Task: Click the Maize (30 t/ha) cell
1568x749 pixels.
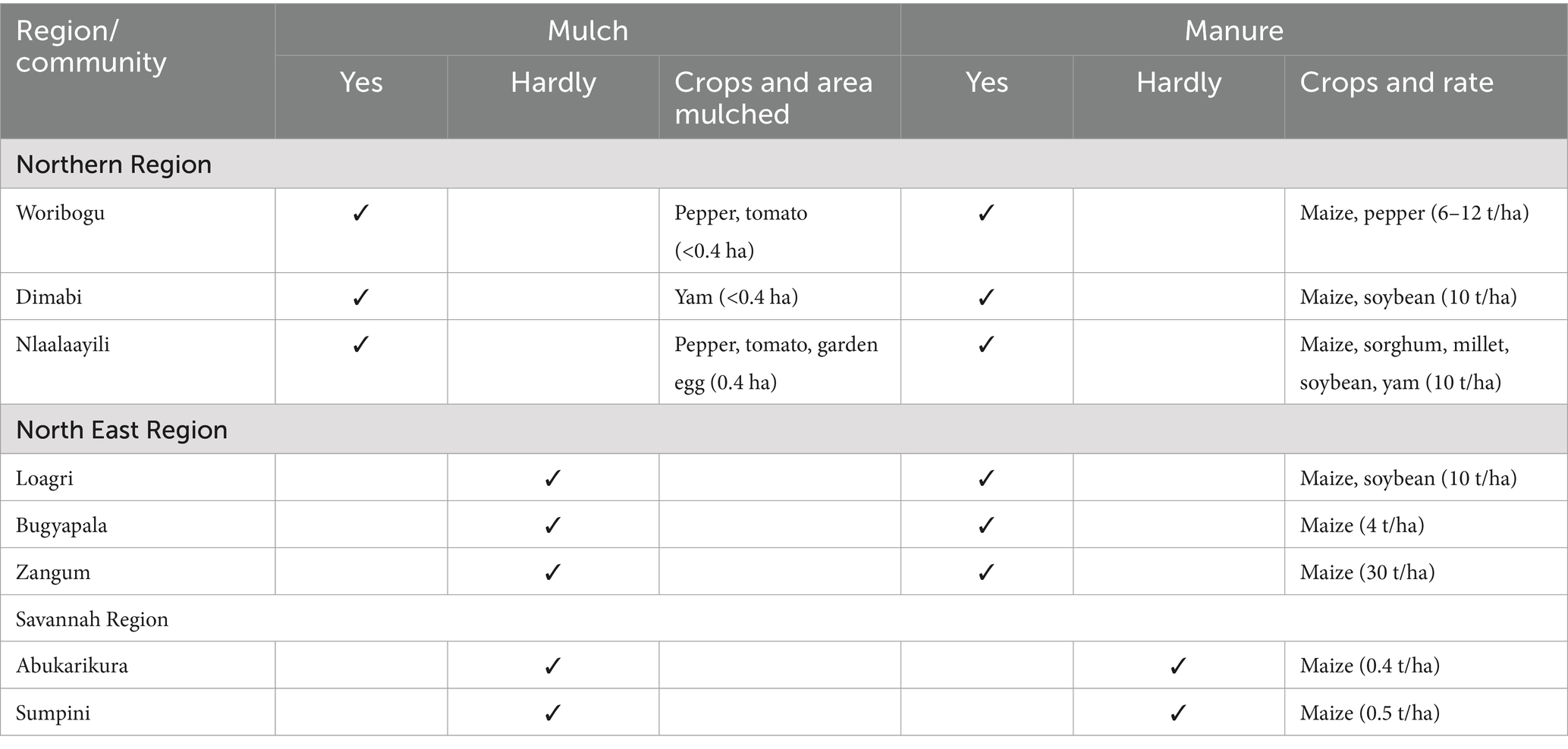Action: click(x=1367, y=572)
